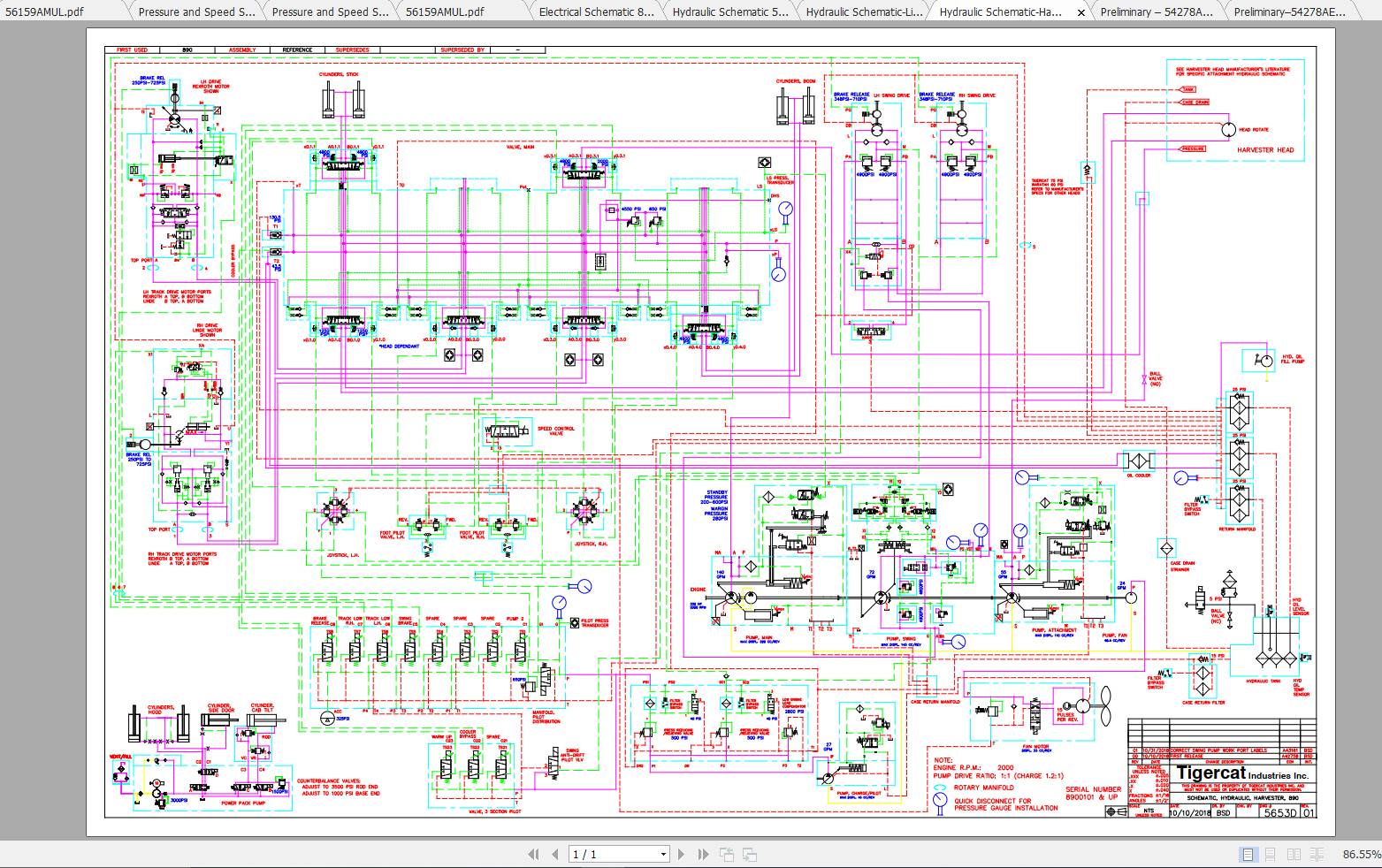Image resolution: width=1382 pixels, height=868 pixels.
Task: Close the active Hydraulic Schematic-Ha tab
Action: [1080, 12]
